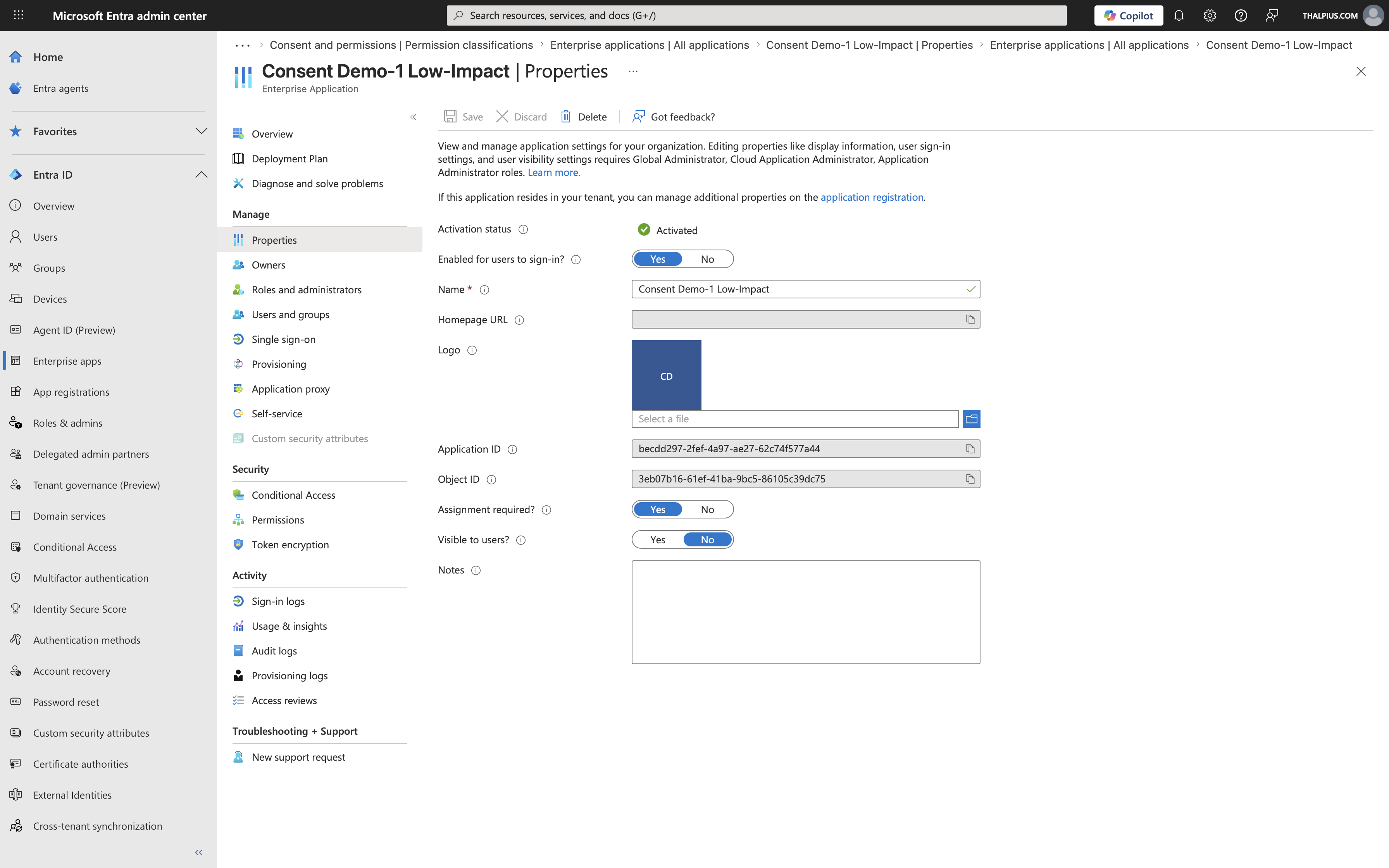Go to Conditional Access under Security
This screenshot has width=1389, height=868.
pos(293,495)
